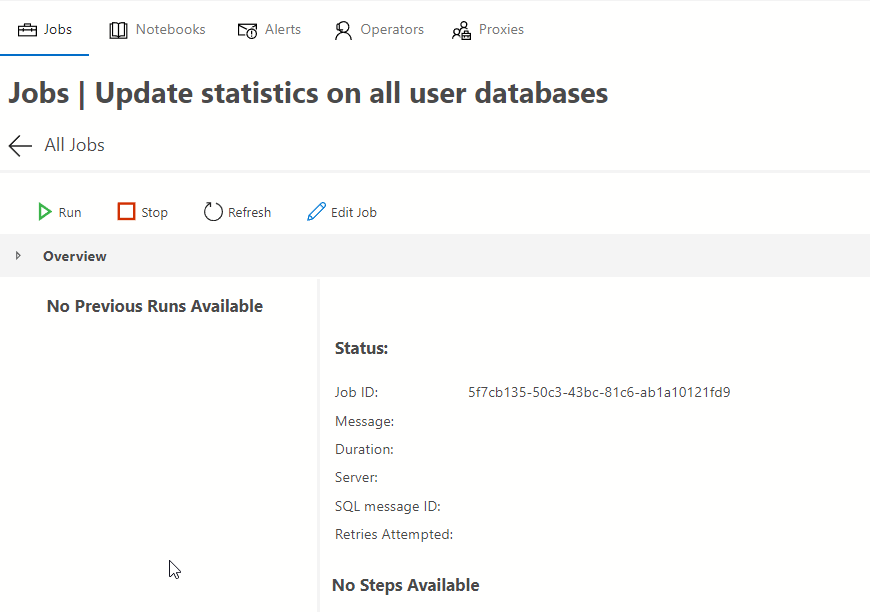This screenshot has width=870, height=612.
Task: Click the Notebooks book icon
Action: [118, 30]
